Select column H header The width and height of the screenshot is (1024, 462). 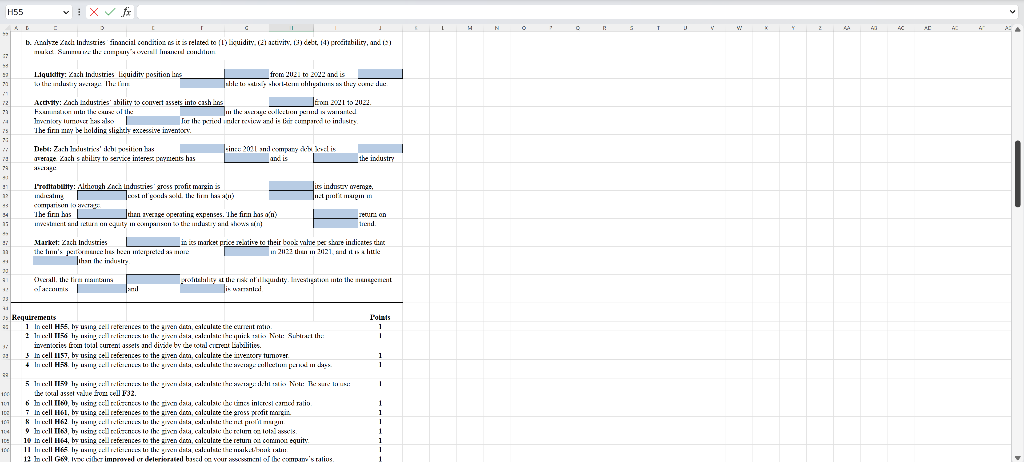pos(291,28)
